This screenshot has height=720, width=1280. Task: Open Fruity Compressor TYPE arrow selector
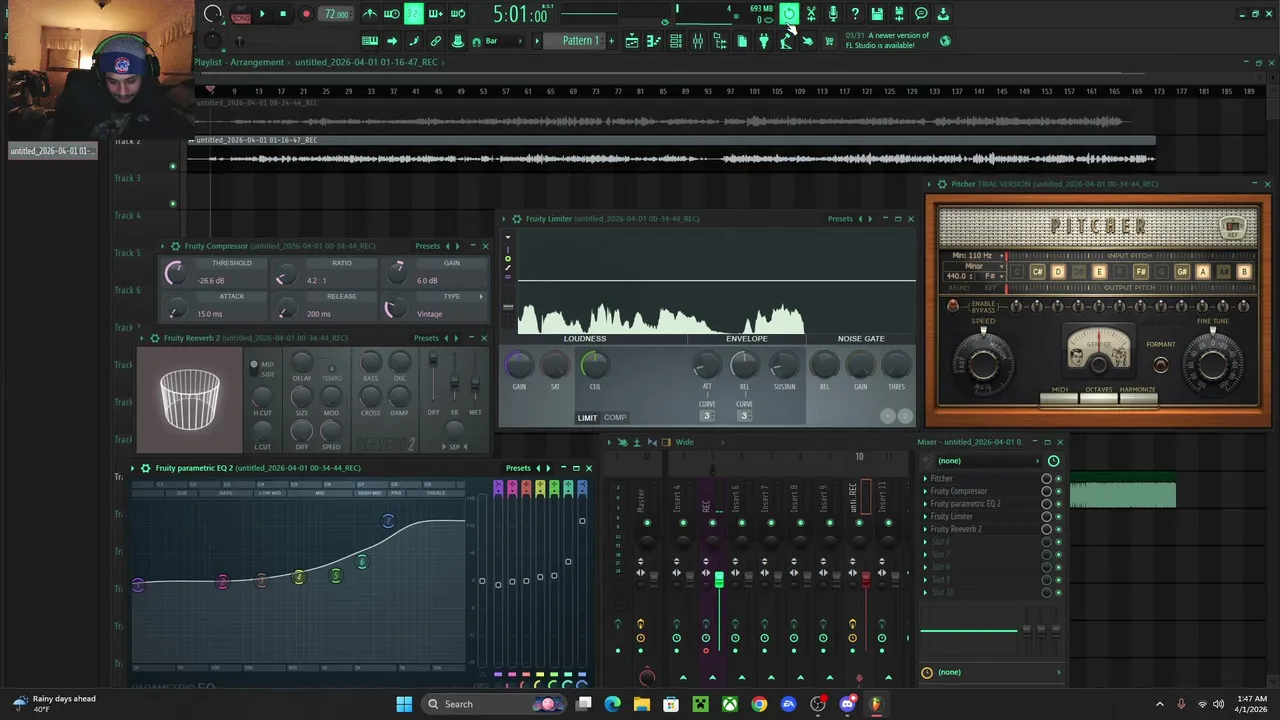[480, 297]
